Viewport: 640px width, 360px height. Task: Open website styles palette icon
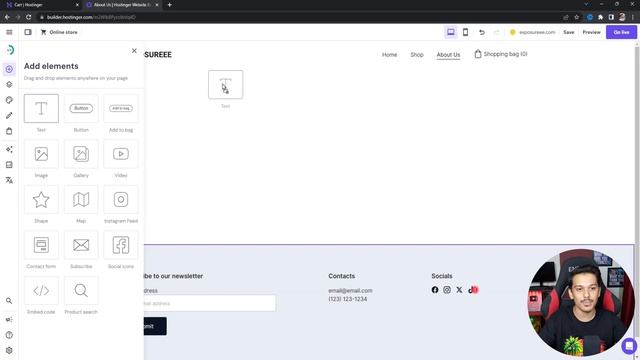click(9, 100)
